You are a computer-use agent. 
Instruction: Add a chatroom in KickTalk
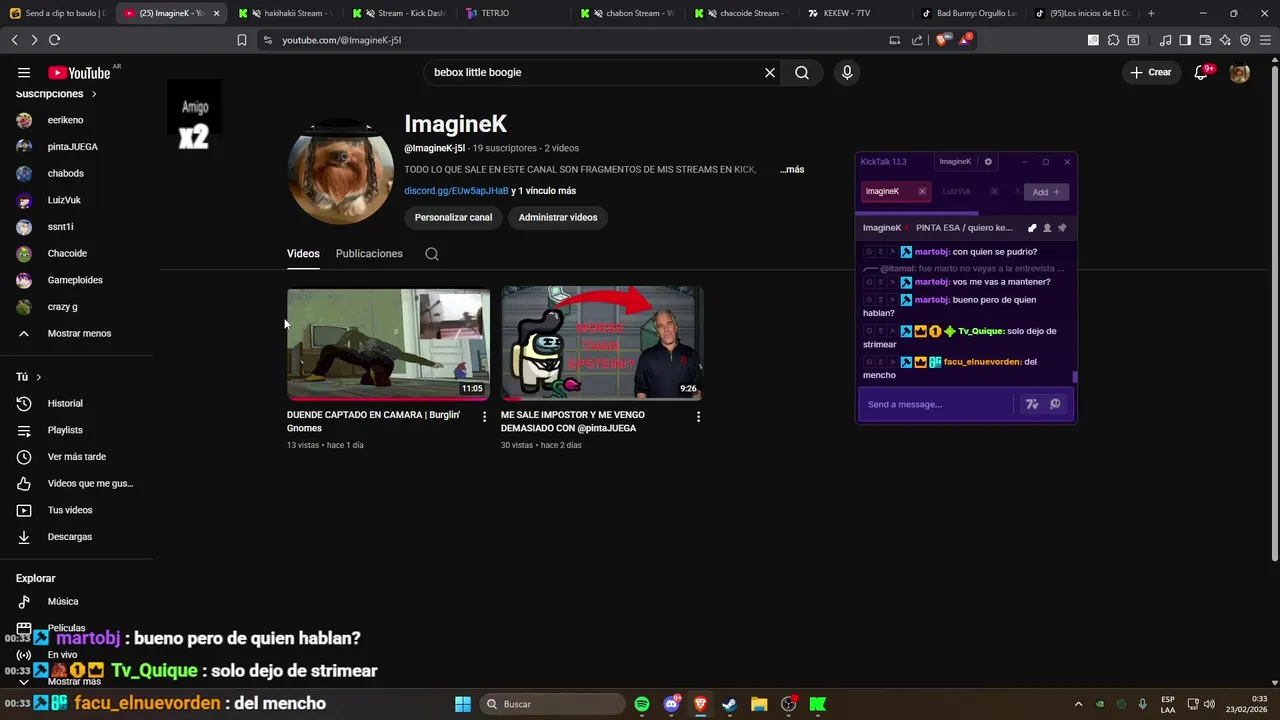tap(1046, 192)
